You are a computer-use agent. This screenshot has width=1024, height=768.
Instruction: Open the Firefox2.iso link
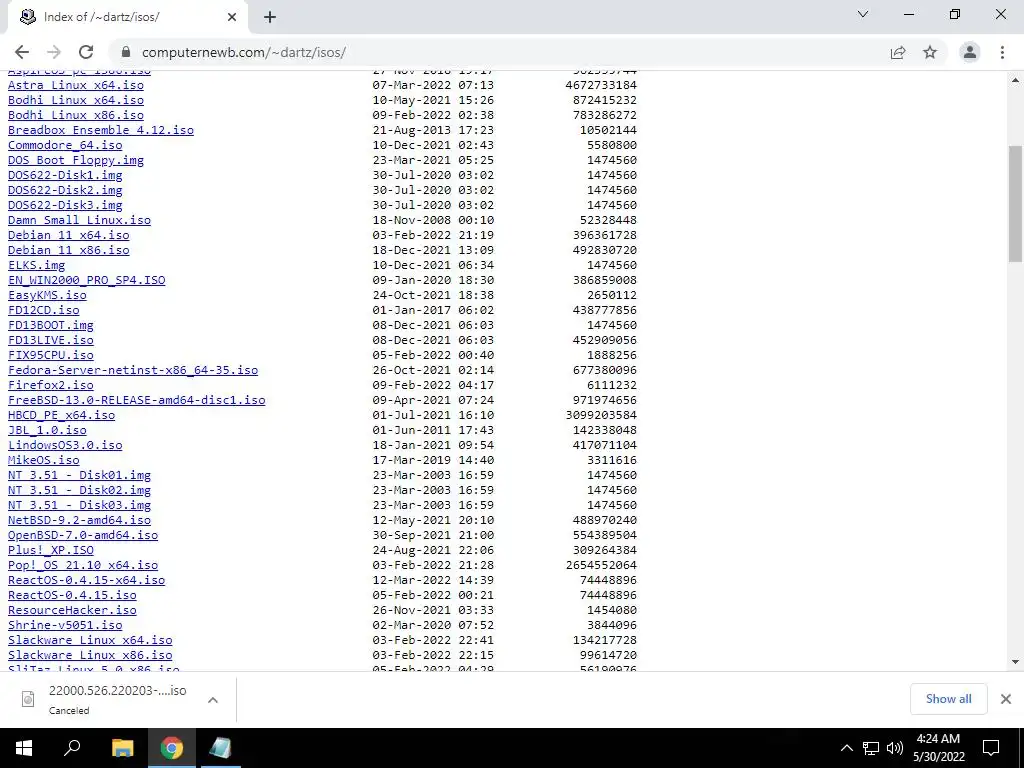click(x=51, y=385)
